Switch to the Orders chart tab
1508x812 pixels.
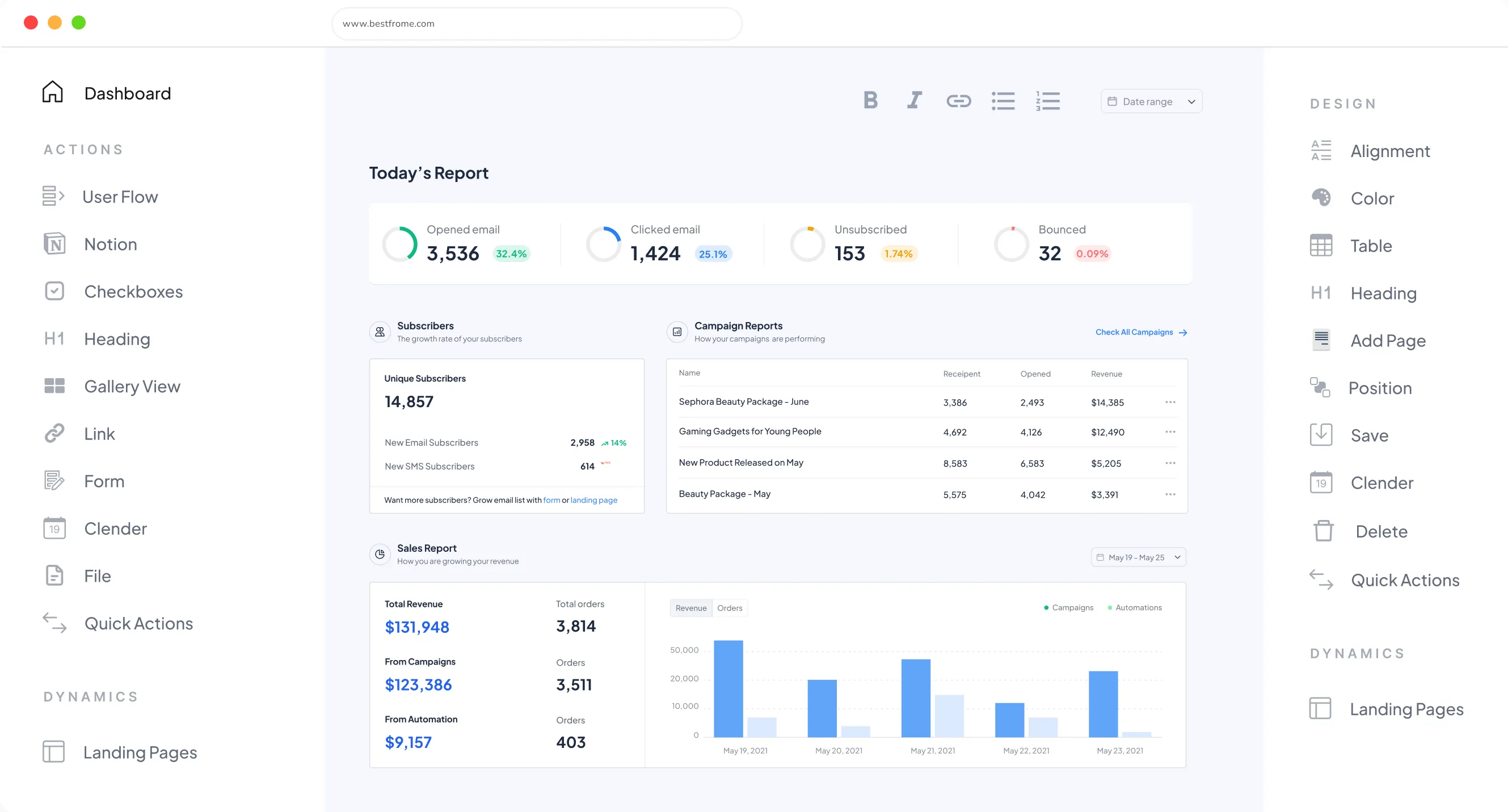(730, 608)
